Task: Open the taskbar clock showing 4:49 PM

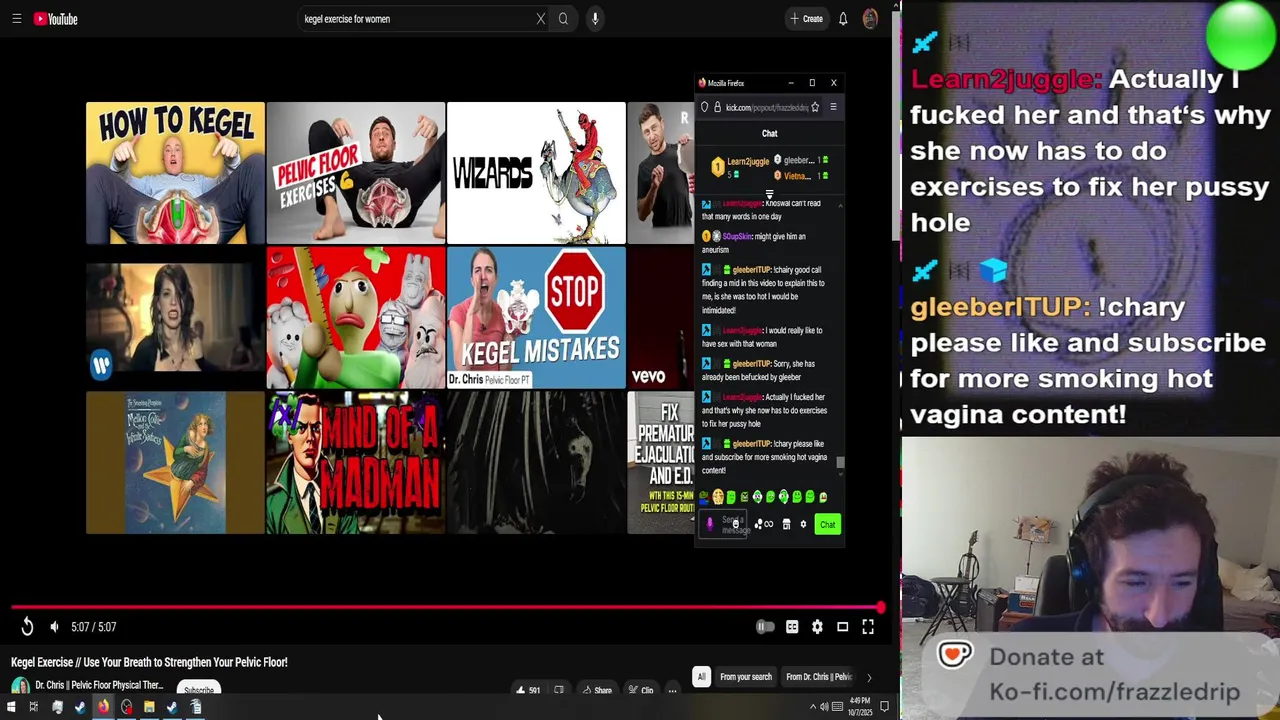Action: pos(860,707)
